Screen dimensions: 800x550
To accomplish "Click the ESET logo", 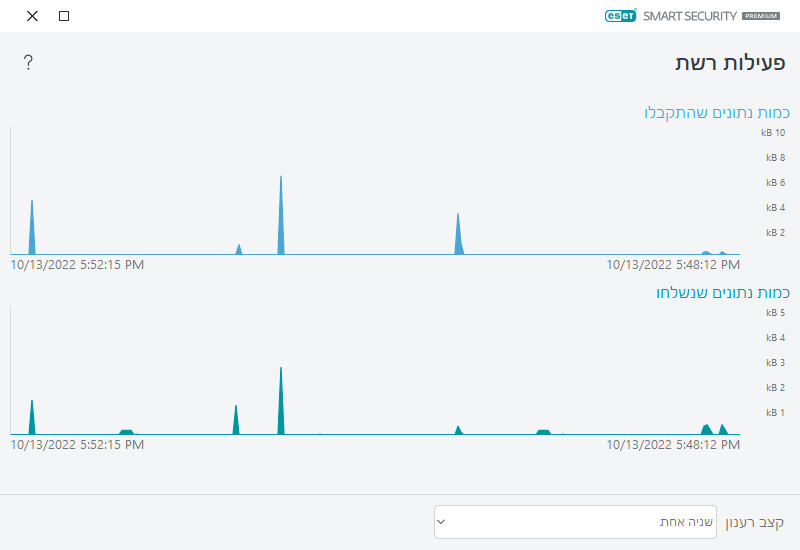I will 620,16.
